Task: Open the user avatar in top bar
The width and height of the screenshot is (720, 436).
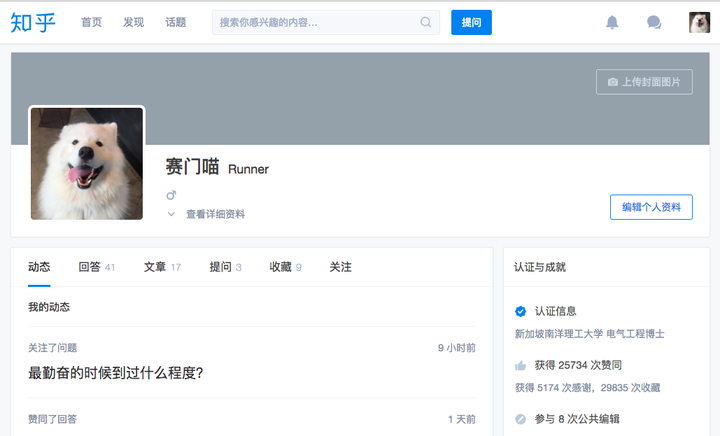Action: [699, 22]
